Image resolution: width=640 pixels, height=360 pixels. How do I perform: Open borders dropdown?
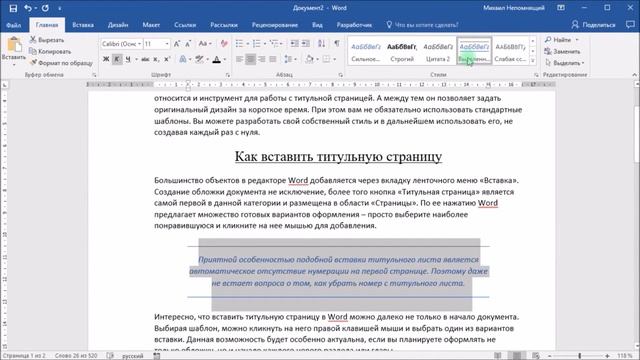click(334, 60)
